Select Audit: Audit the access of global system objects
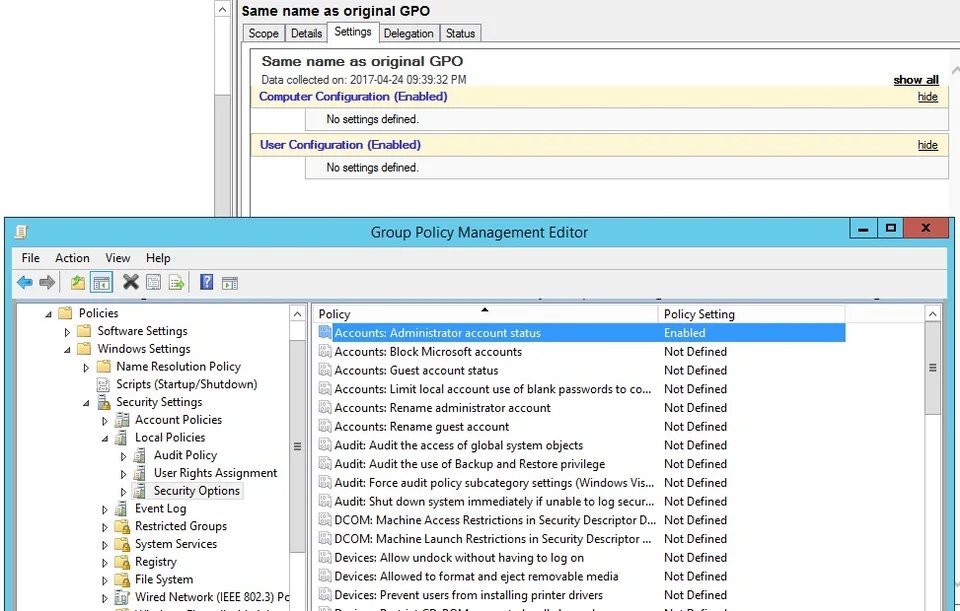Screen dimensions: 960x611 point(459,445)
